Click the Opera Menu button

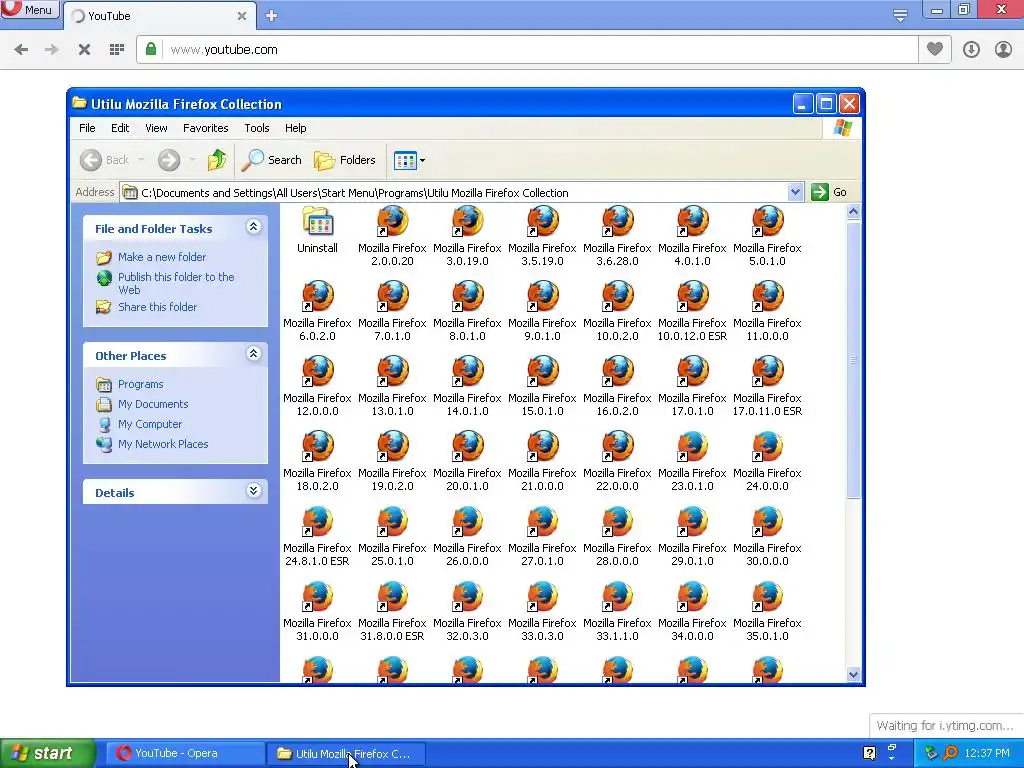(30, 10)
